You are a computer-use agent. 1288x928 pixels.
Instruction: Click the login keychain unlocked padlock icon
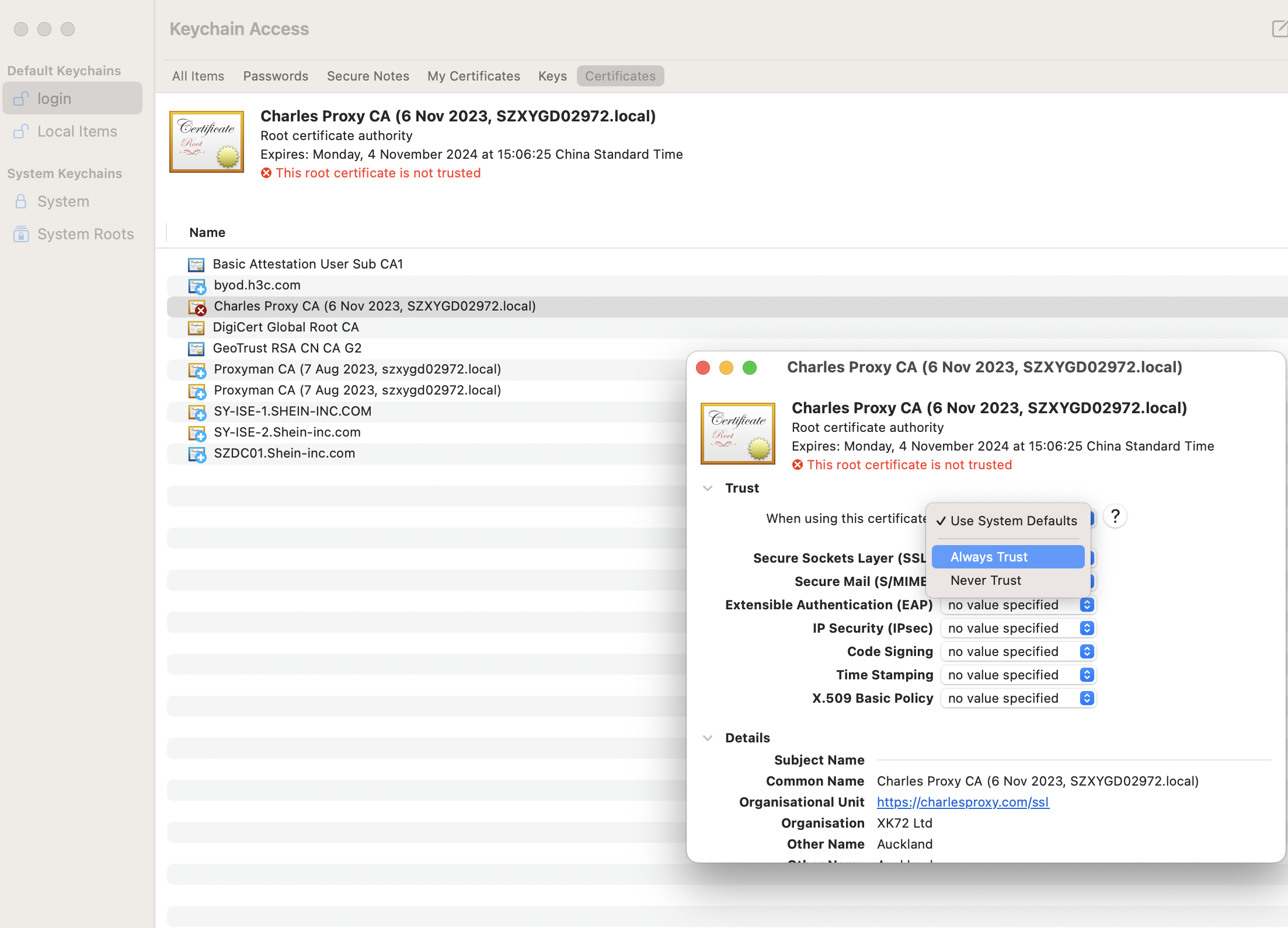tap(21, 99)
